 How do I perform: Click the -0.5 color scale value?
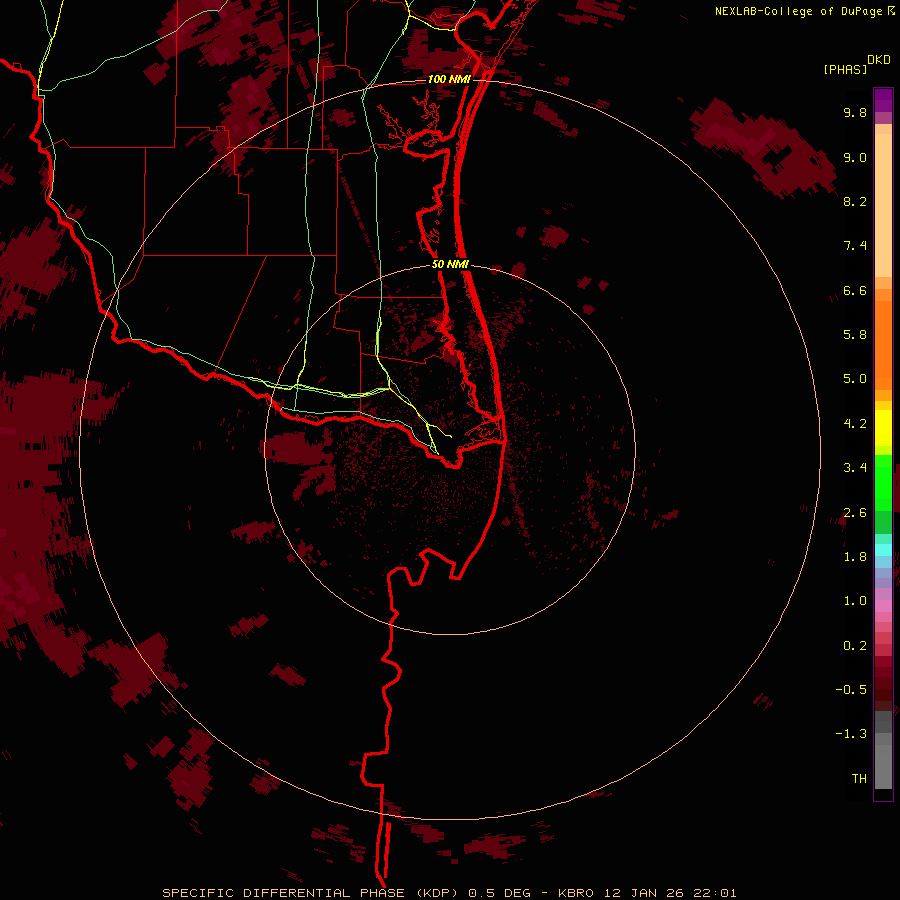851,690
